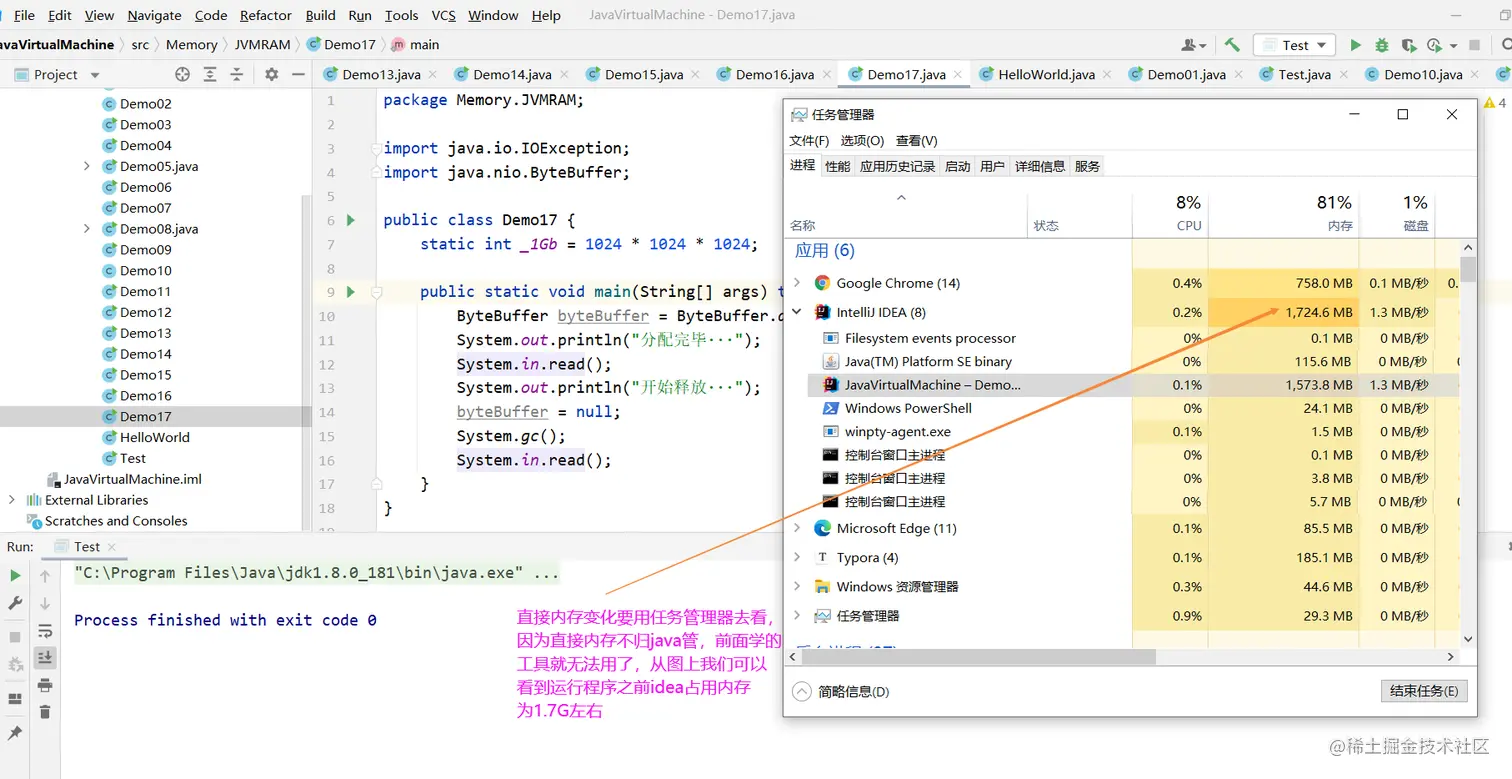Viewport: 1512px width, 779px height.
Task: Expand Google Chrome (14) process group
Action: pos(797,283)
